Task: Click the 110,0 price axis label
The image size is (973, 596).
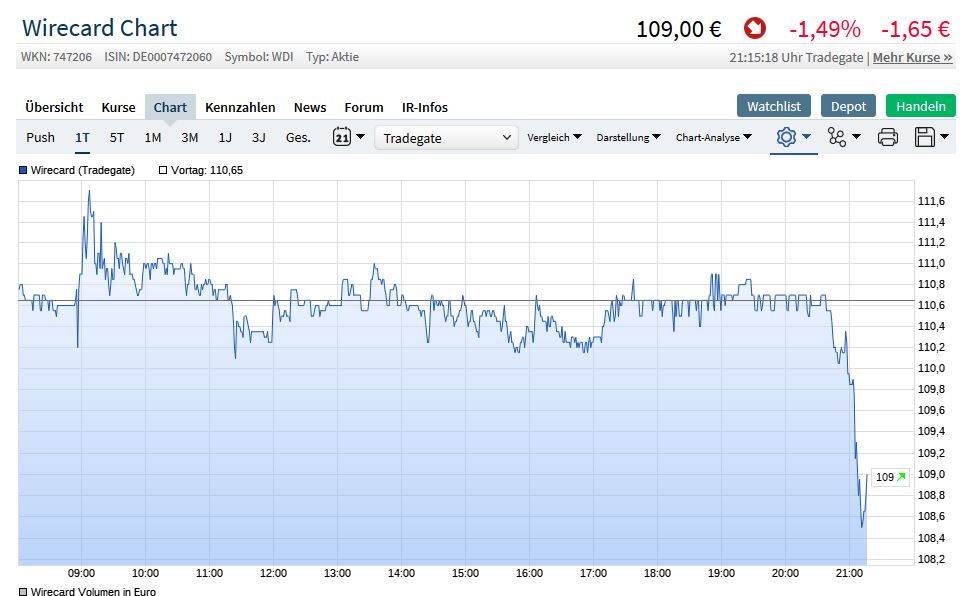Action: 931,368
